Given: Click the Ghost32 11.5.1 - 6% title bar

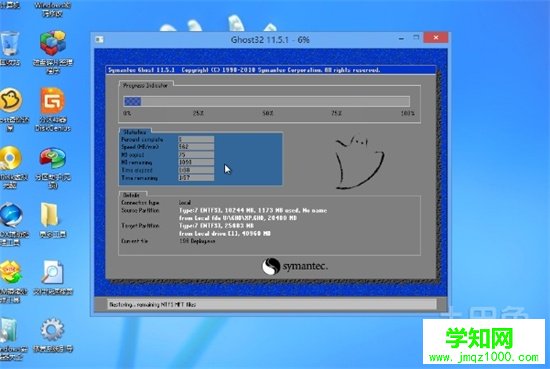Looking at the screenshot, I should [x=270, y=40].
